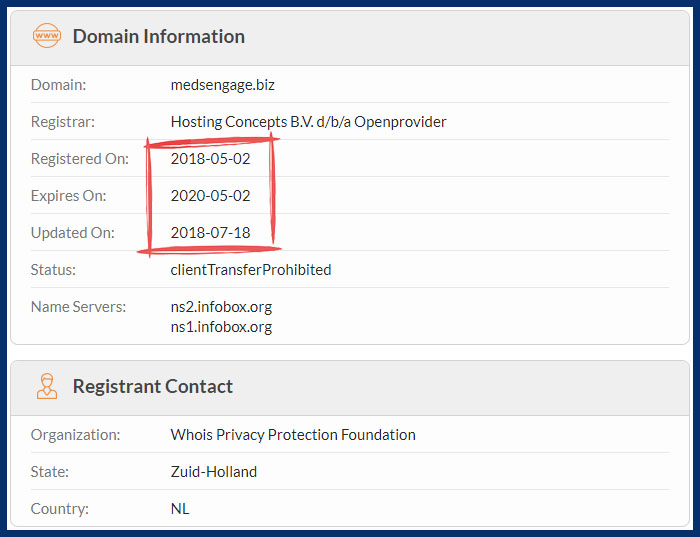Viewport: 700px width, 537px height.
Task: Click the ns1.infobox.org name server
Action: (221, 327)
